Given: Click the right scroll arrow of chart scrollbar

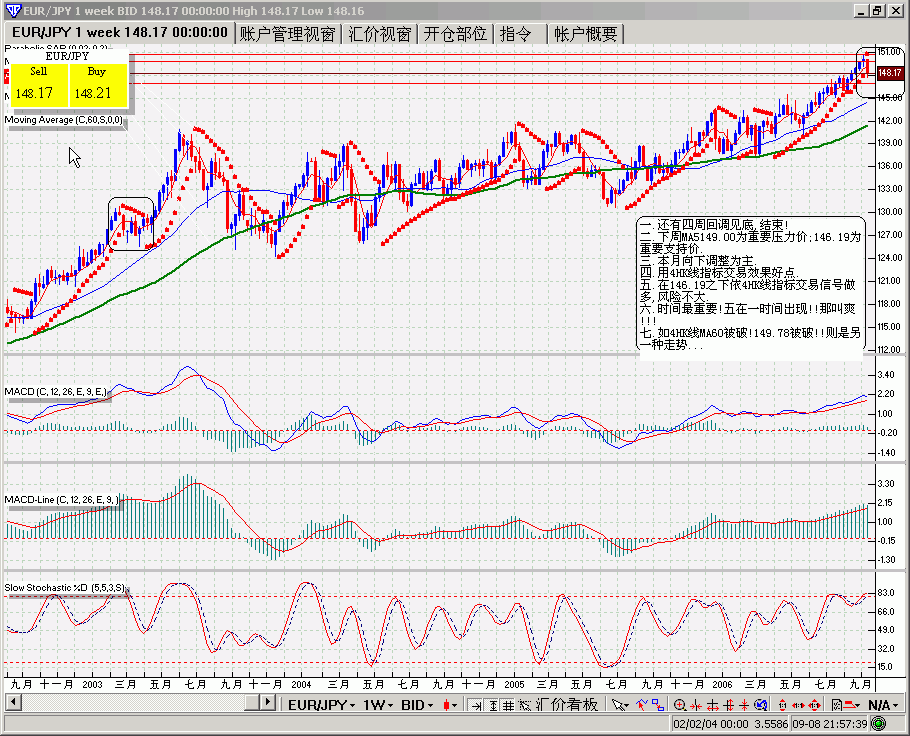Looking at the screenshot, I should 268,702.
